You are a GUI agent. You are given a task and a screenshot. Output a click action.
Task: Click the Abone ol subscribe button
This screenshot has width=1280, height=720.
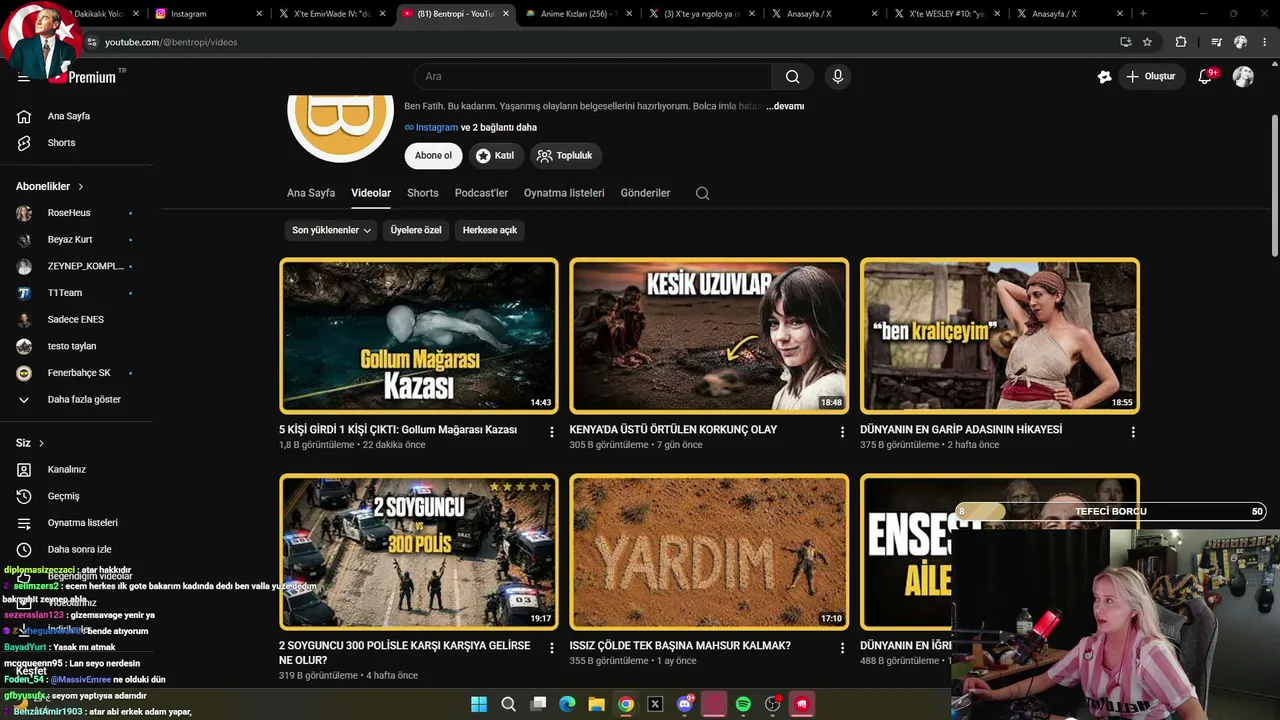[x=434, y=155]
